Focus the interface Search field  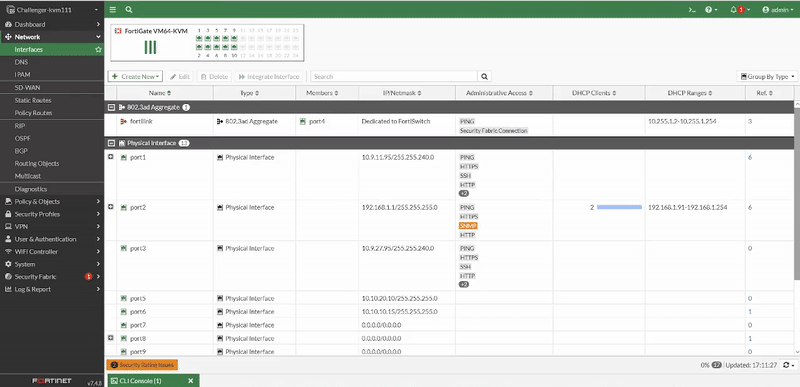tap(394, 76)
